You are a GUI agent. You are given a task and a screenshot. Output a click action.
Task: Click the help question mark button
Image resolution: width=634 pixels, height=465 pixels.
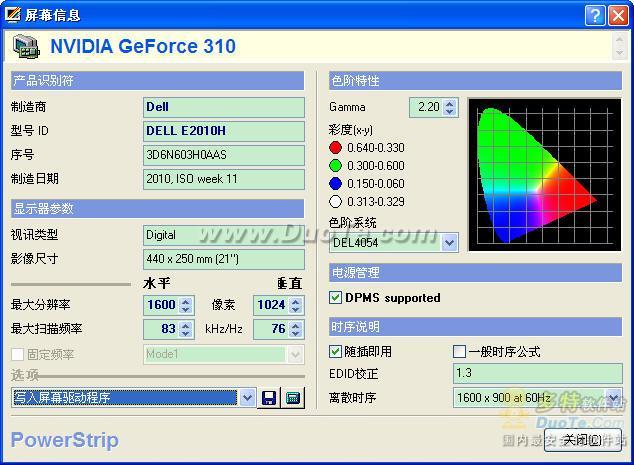[595, 15]
